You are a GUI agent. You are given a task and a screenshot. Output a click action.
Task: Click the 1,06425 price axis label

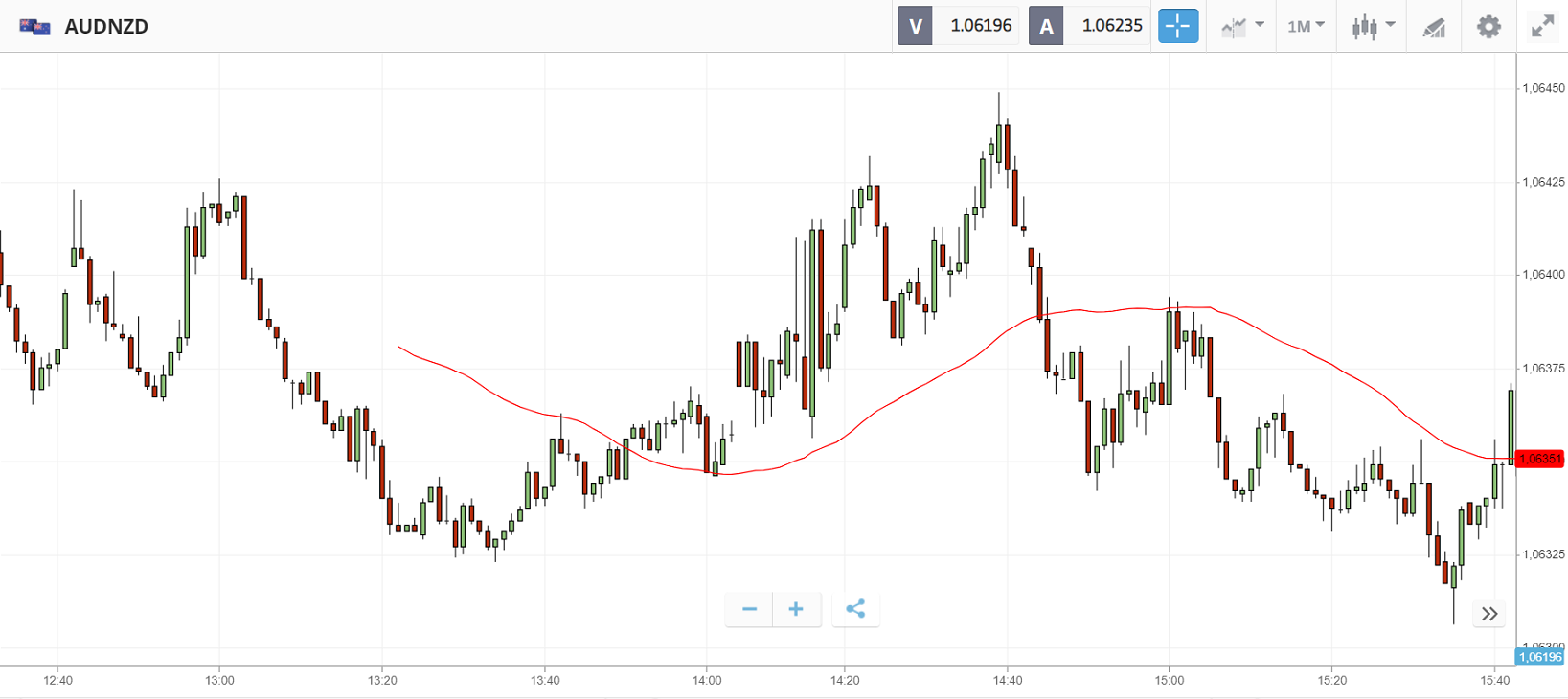coord(1543,182)
